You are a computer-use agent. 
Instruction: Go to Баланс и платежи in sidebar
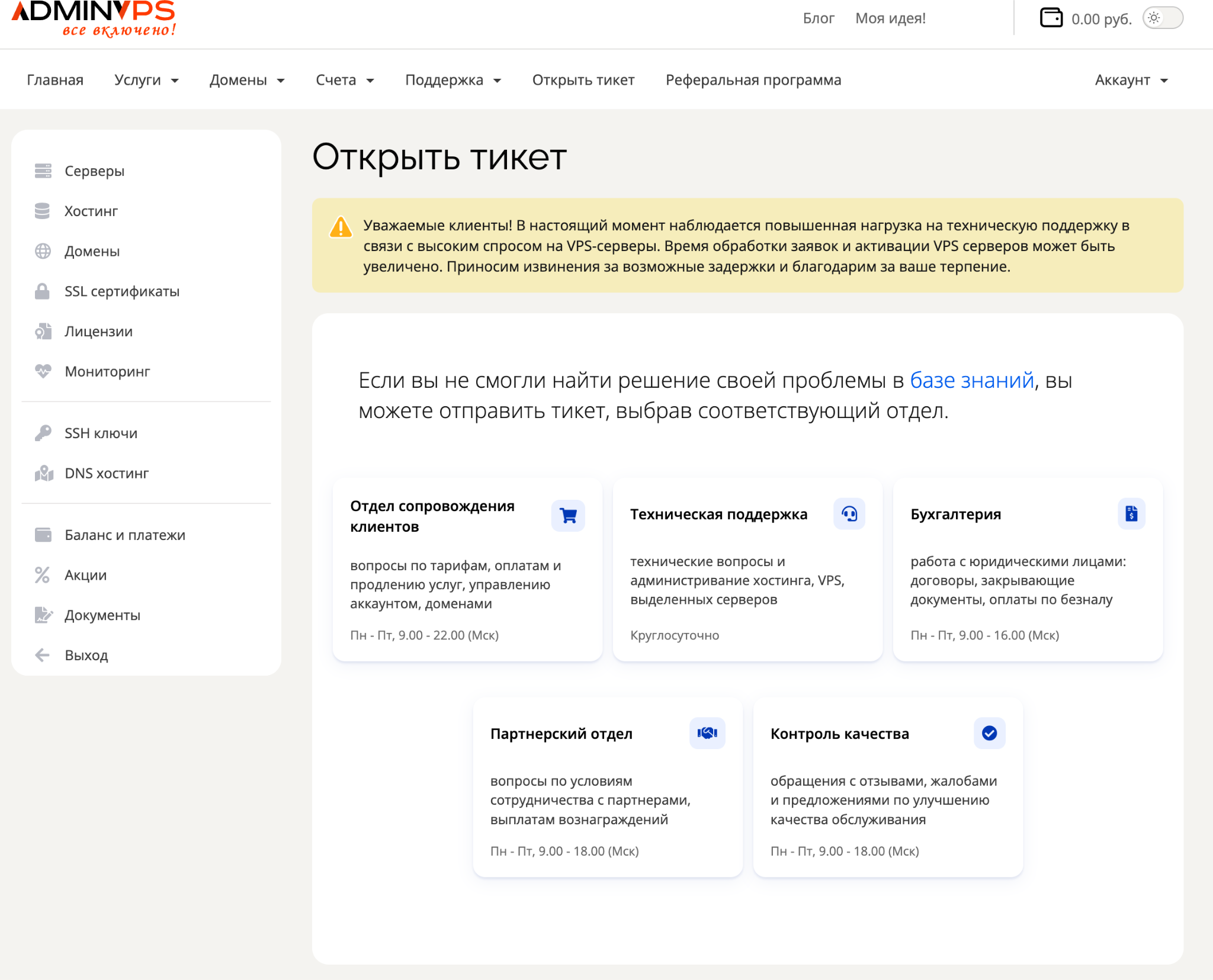(x=125, y=535)
